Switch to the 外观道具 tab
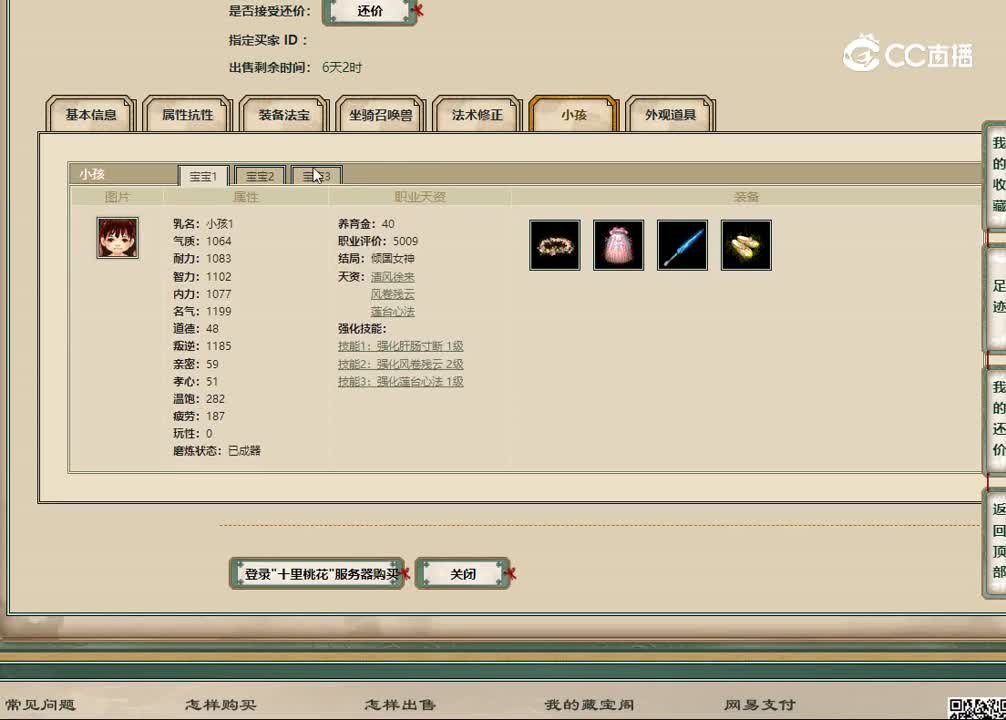 click(x=671, y=114)
